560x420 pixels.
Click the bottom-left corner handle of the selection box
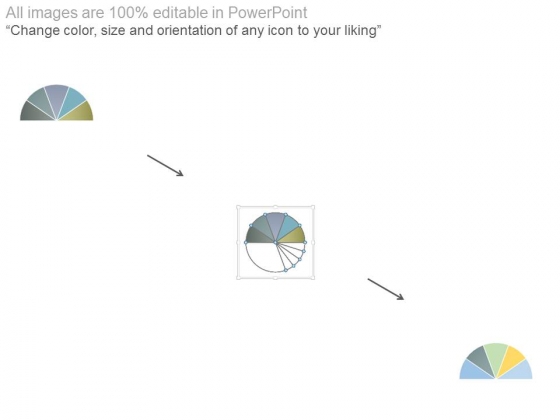(x=238, y=278)
